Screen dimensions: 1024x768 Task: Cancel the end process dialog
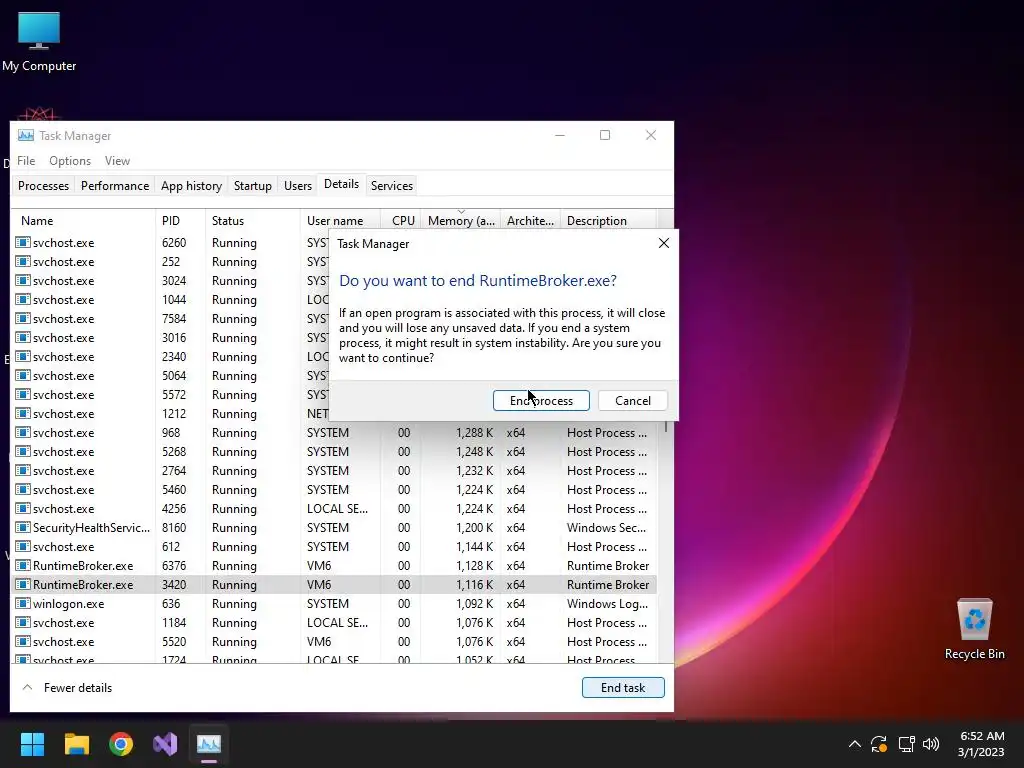(x=632, y=400)
